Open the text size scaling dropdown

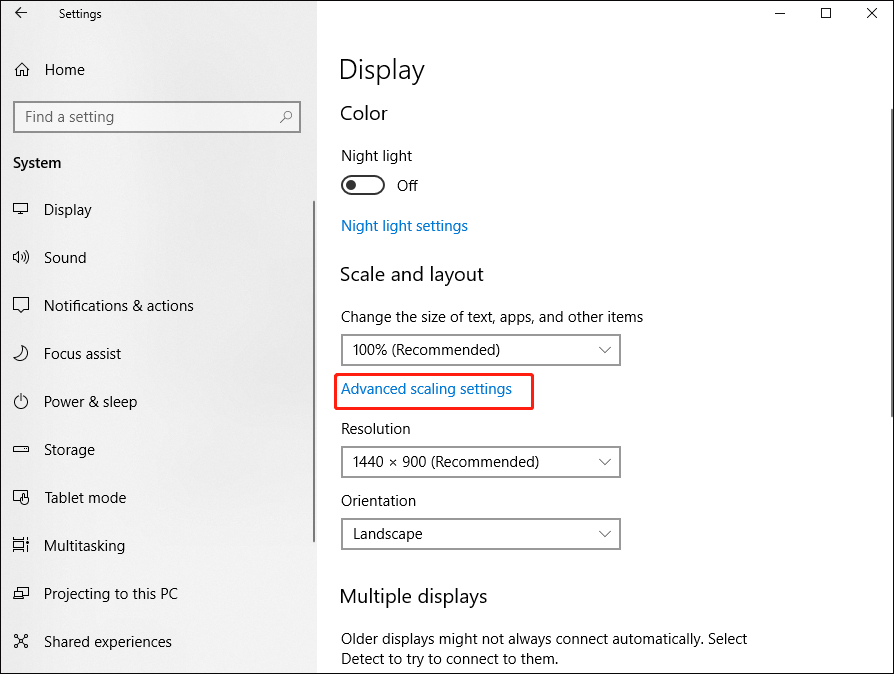point(481,350)
